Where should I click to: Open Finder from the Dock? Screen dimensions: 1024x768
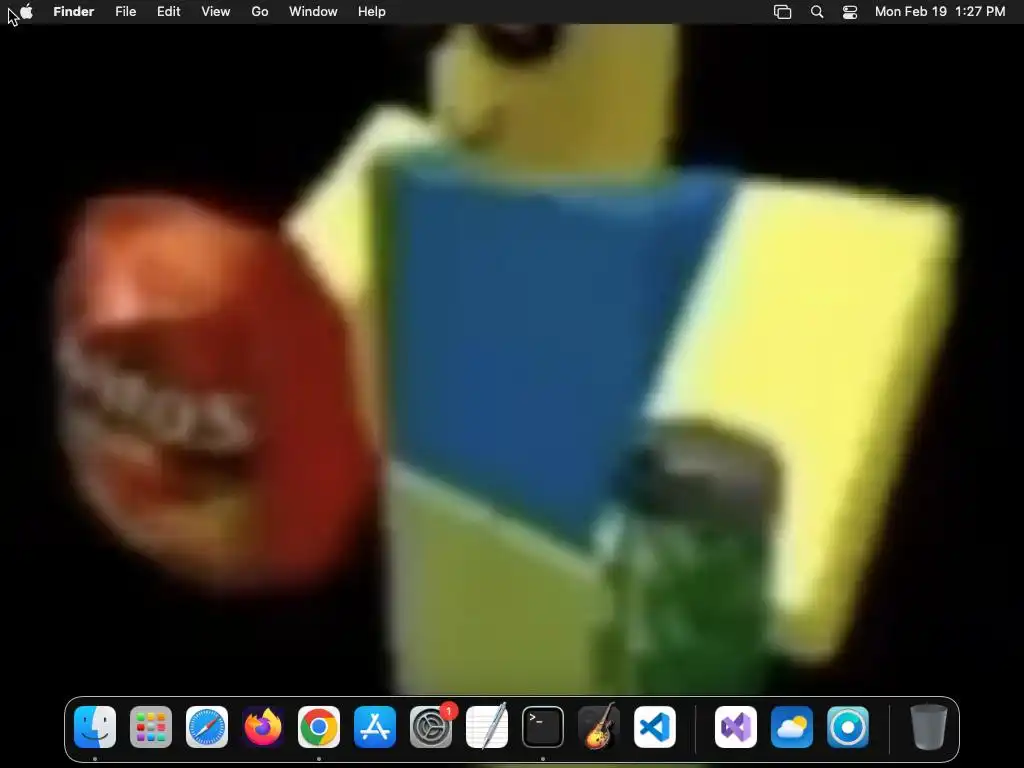[95, 727]
